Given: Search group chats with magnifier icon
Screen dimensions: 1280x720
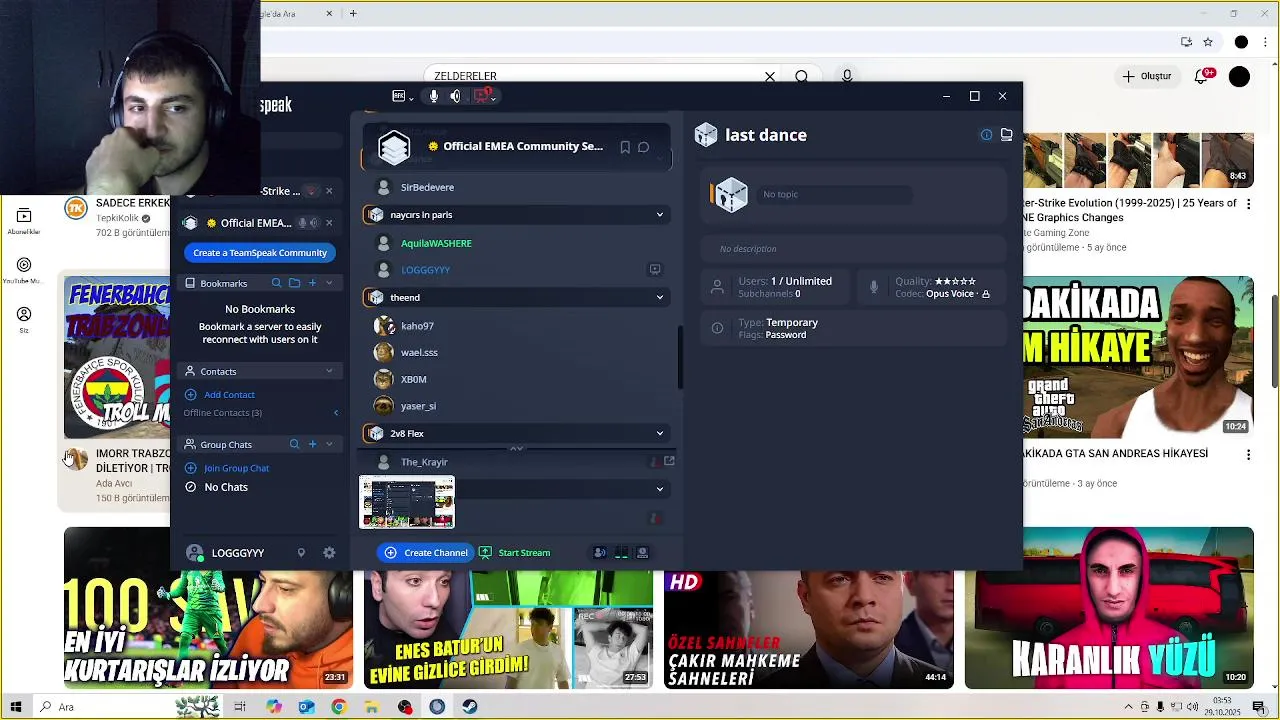Looking at the screenshot, I should tap(294, 444).
